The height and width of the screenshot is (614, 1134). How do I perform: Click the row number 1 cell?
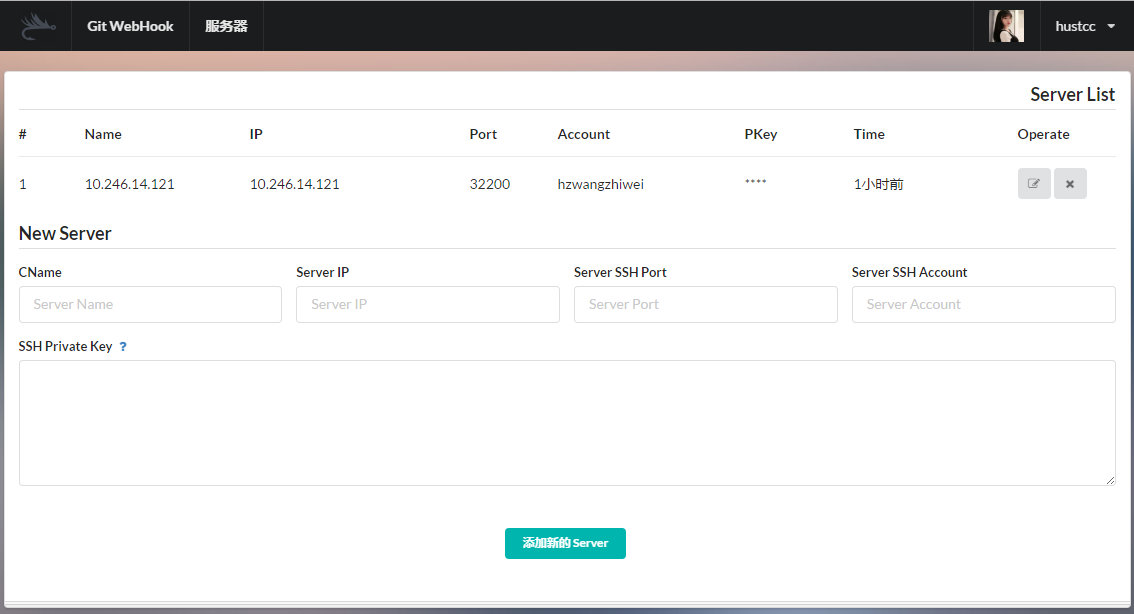click(x=22, y=184)
